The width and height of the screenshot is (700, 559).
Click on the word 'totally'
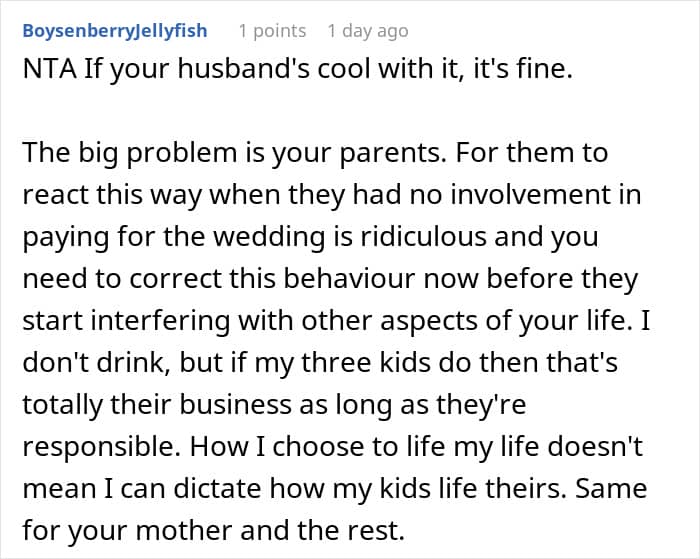pyautogui.click(x=62, y=405)
